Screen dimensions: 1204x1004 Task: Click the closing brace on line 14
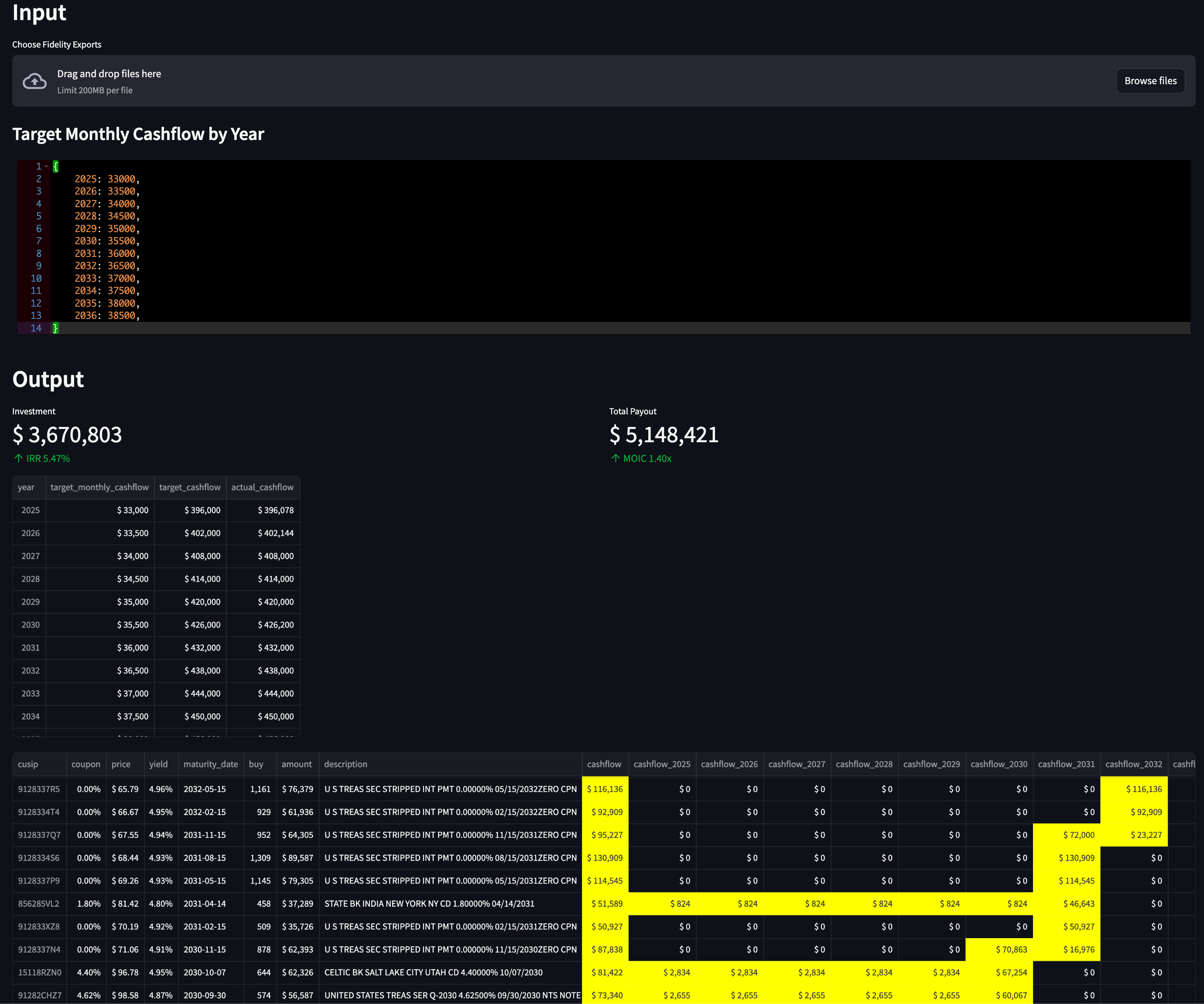click(55, 328)
